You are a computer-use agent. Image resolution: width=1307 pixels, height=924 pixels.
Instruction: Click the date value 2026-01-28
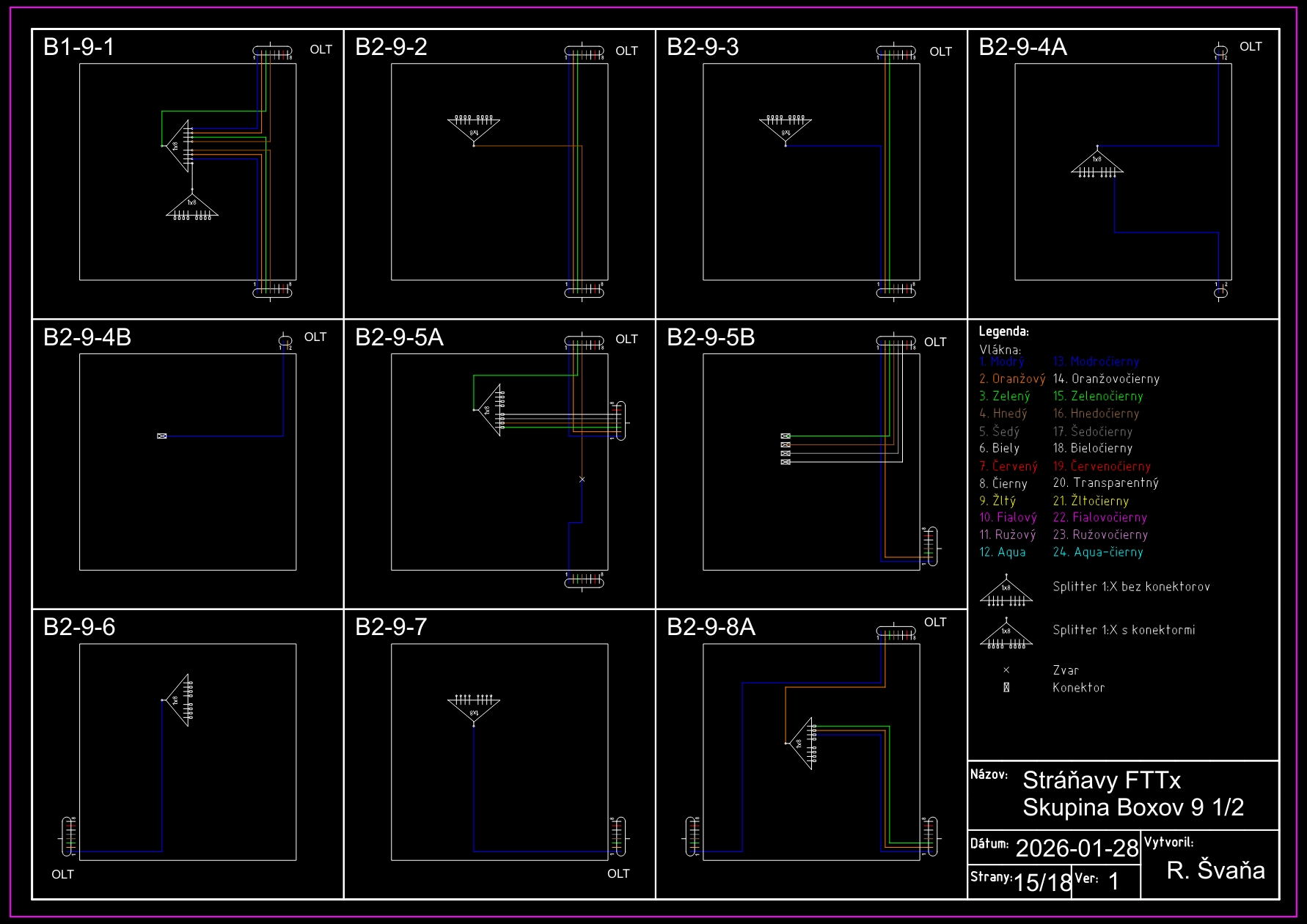click(1076, 848)
